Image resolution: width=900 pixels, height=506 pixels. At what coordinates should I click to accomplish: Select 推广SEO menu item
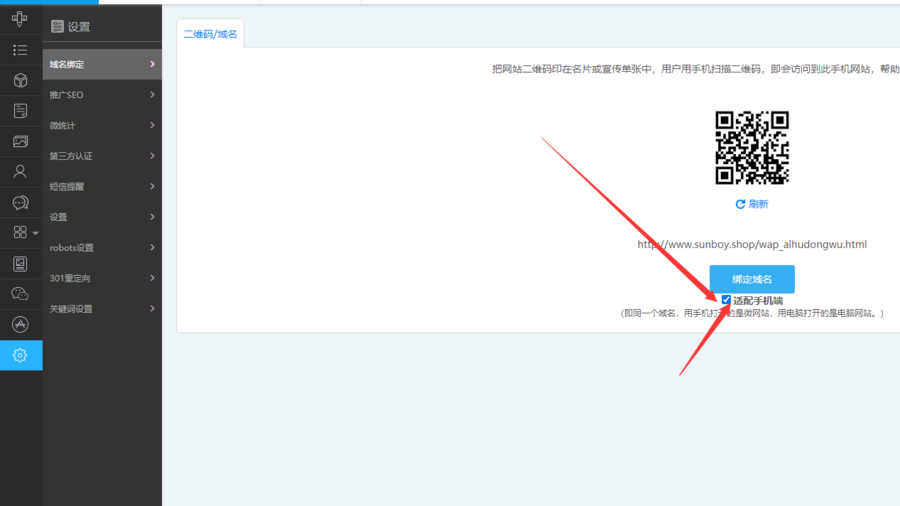pos(102,95)
